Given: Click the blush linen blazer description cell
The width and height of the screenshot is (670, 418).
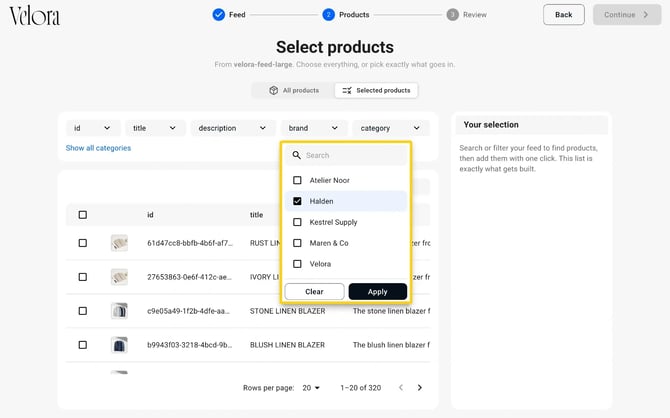Looking at the screenshot, I should 391,345.
